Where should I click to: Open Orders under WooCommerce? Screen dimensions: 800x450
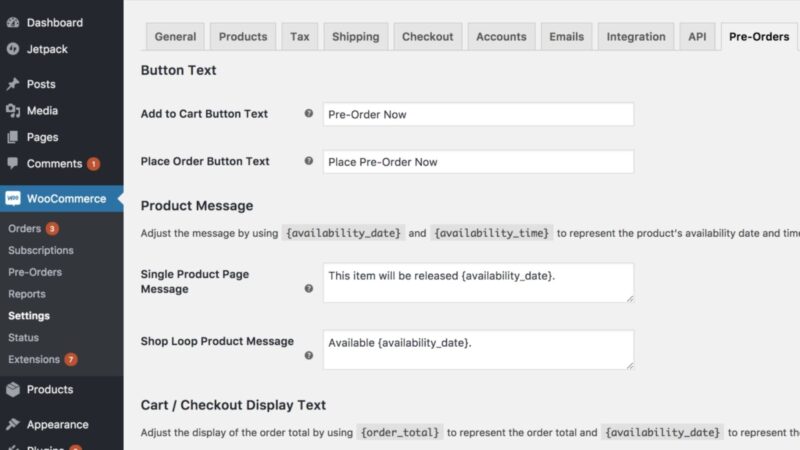[x=24, y=229]
